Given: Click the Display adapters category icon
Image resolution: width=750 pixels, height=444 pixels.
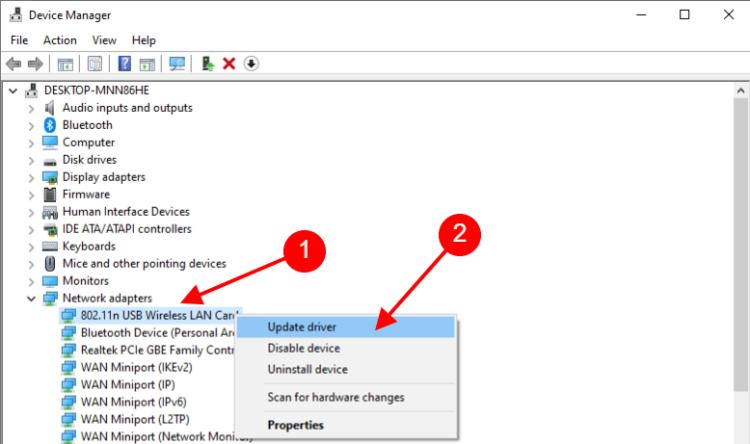Looking at the screenshot, I should pos(50,177).
